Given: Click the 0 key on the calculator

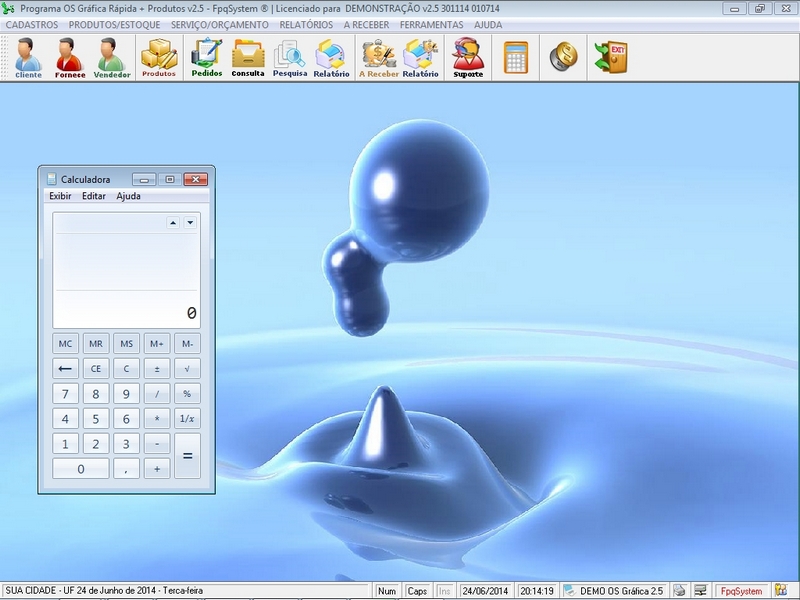Looking at the screenshot, I should click(81, 468).
